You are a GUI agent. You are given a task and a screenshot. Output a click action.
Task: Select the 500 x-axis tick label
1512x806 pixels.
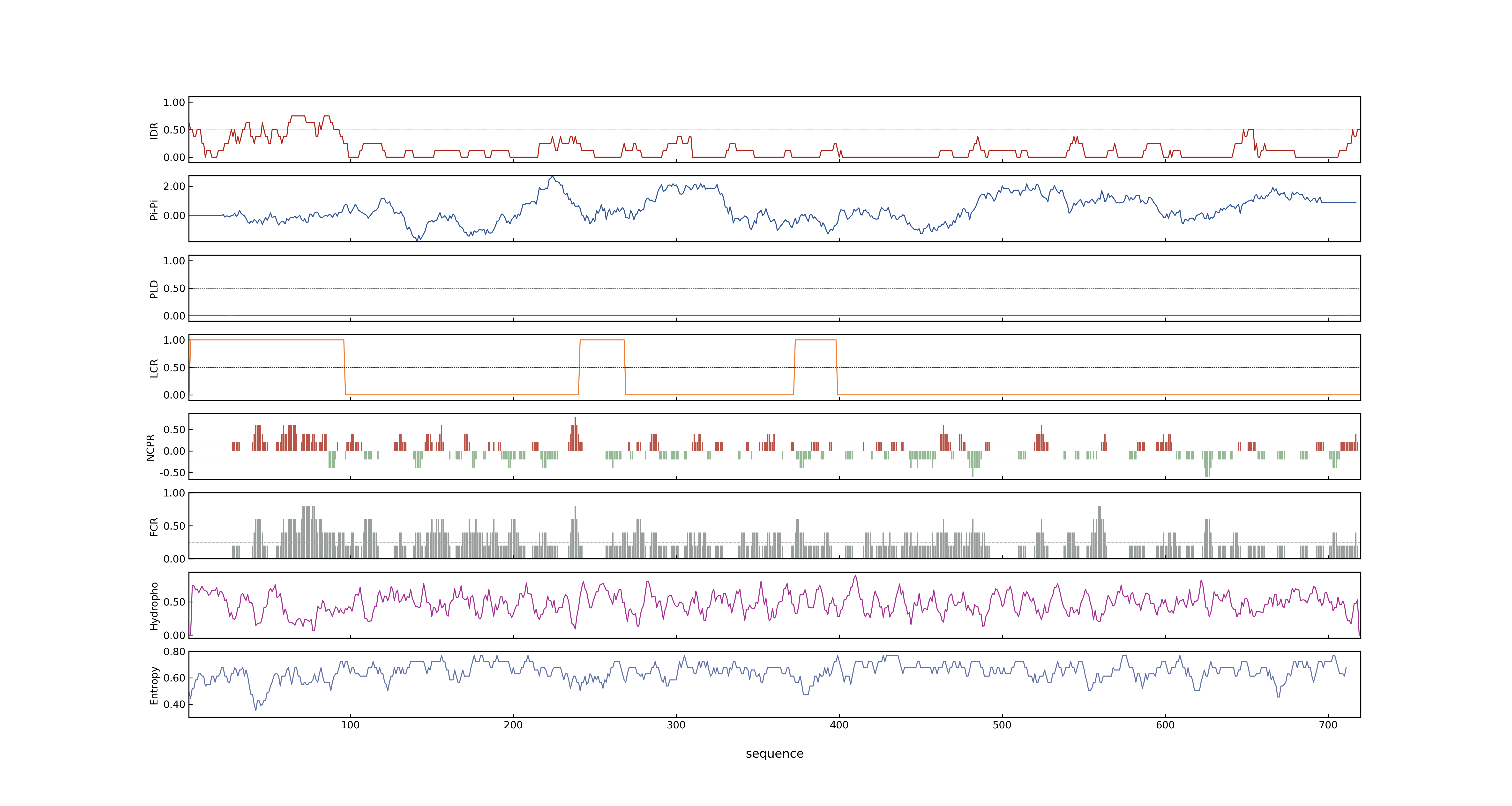point(1002,725)
